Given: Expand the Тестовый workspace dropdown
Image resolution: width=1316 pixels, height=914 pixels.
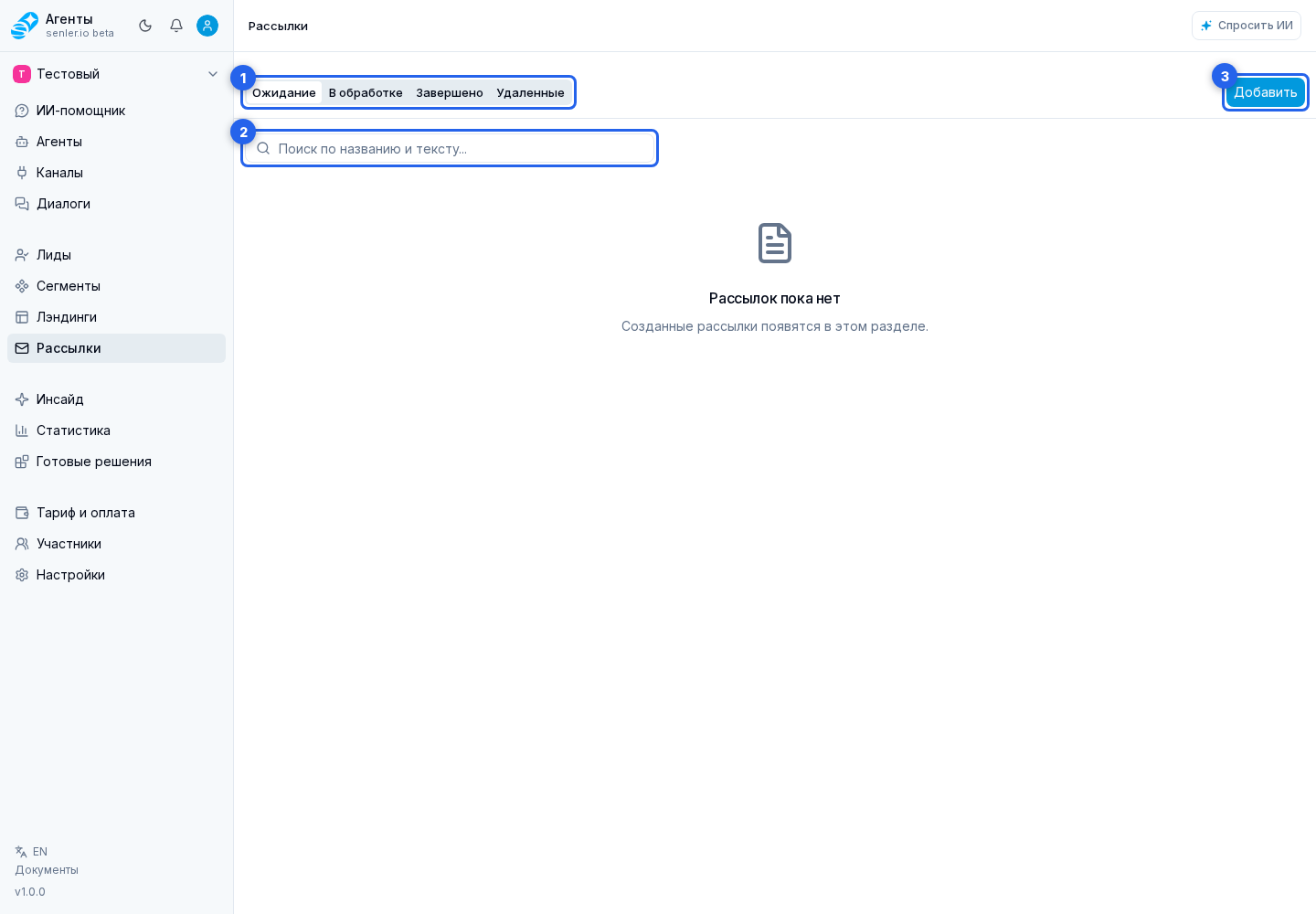Looking at the screenshot, I should (116, 74).
